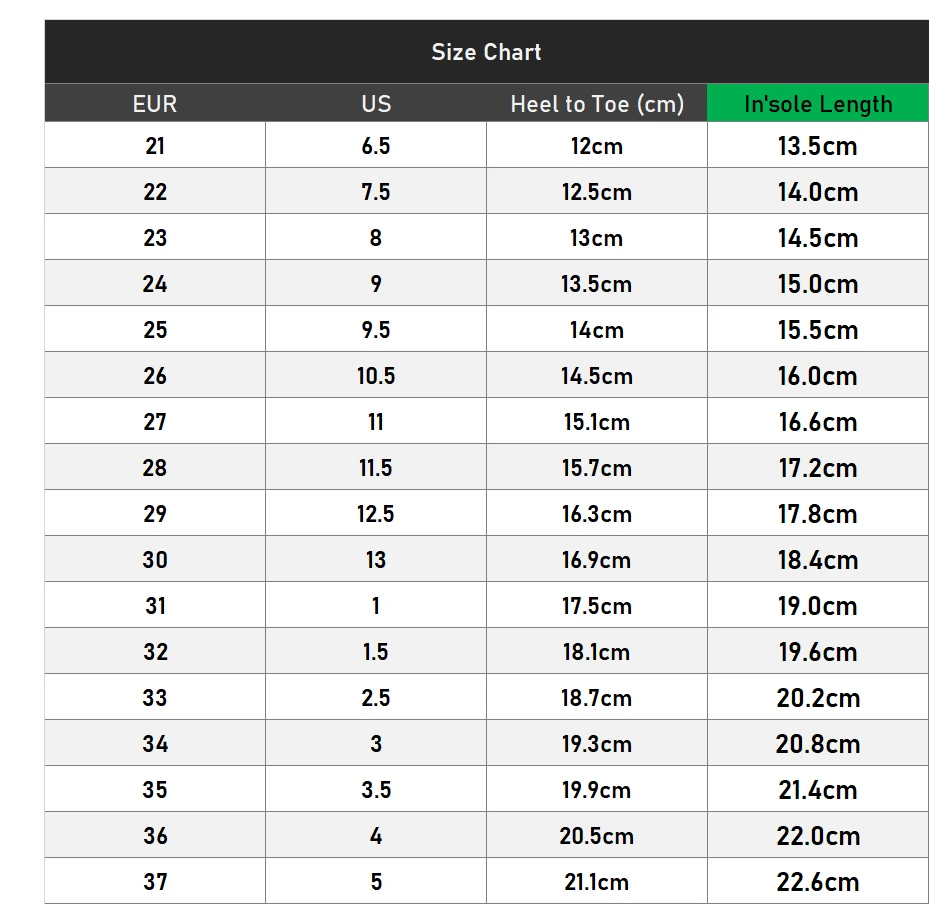The height and width of the screenshot is (923, 950).
Task: Select EUR size 21 cell
Action: [x=155, y=145]
